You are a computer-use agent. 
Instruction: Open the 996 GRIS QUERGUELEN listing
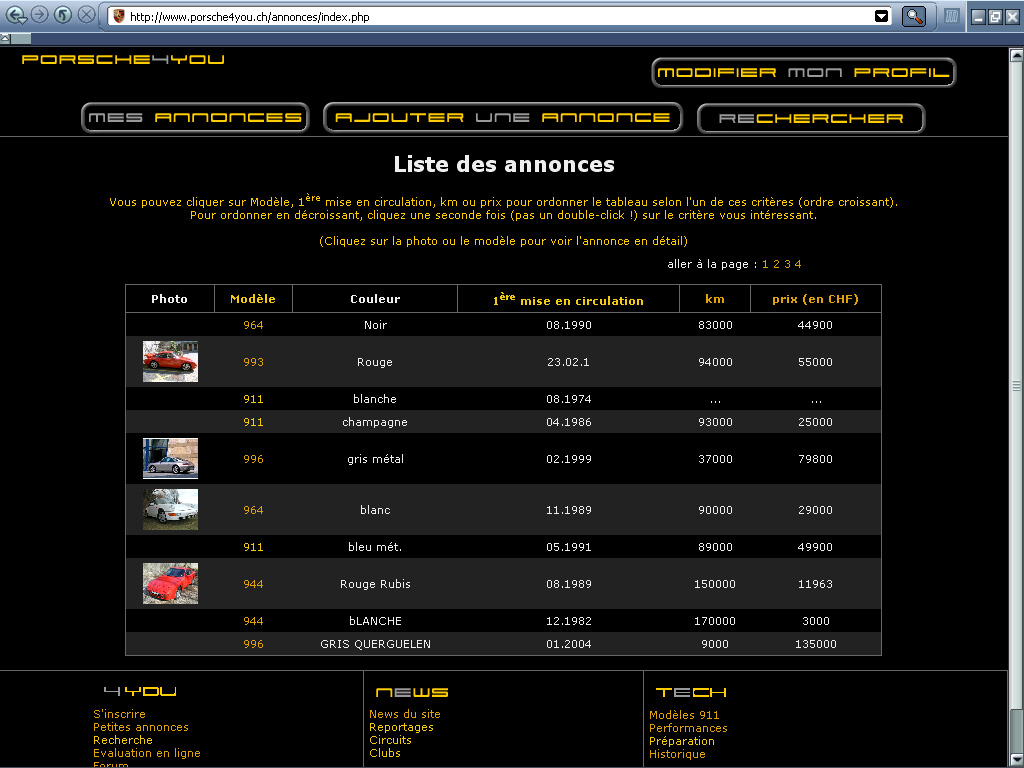click(x=253, y=644)
